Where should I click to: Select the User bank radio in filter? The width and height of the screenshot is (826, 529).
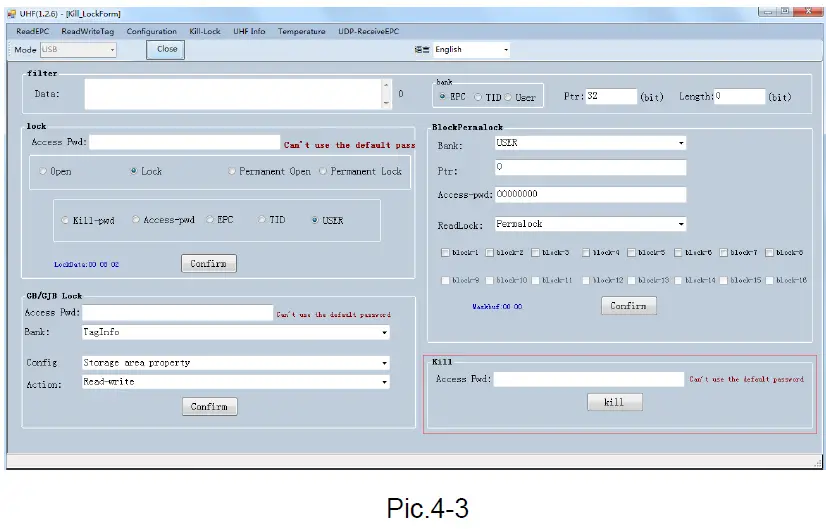[508, 97]
